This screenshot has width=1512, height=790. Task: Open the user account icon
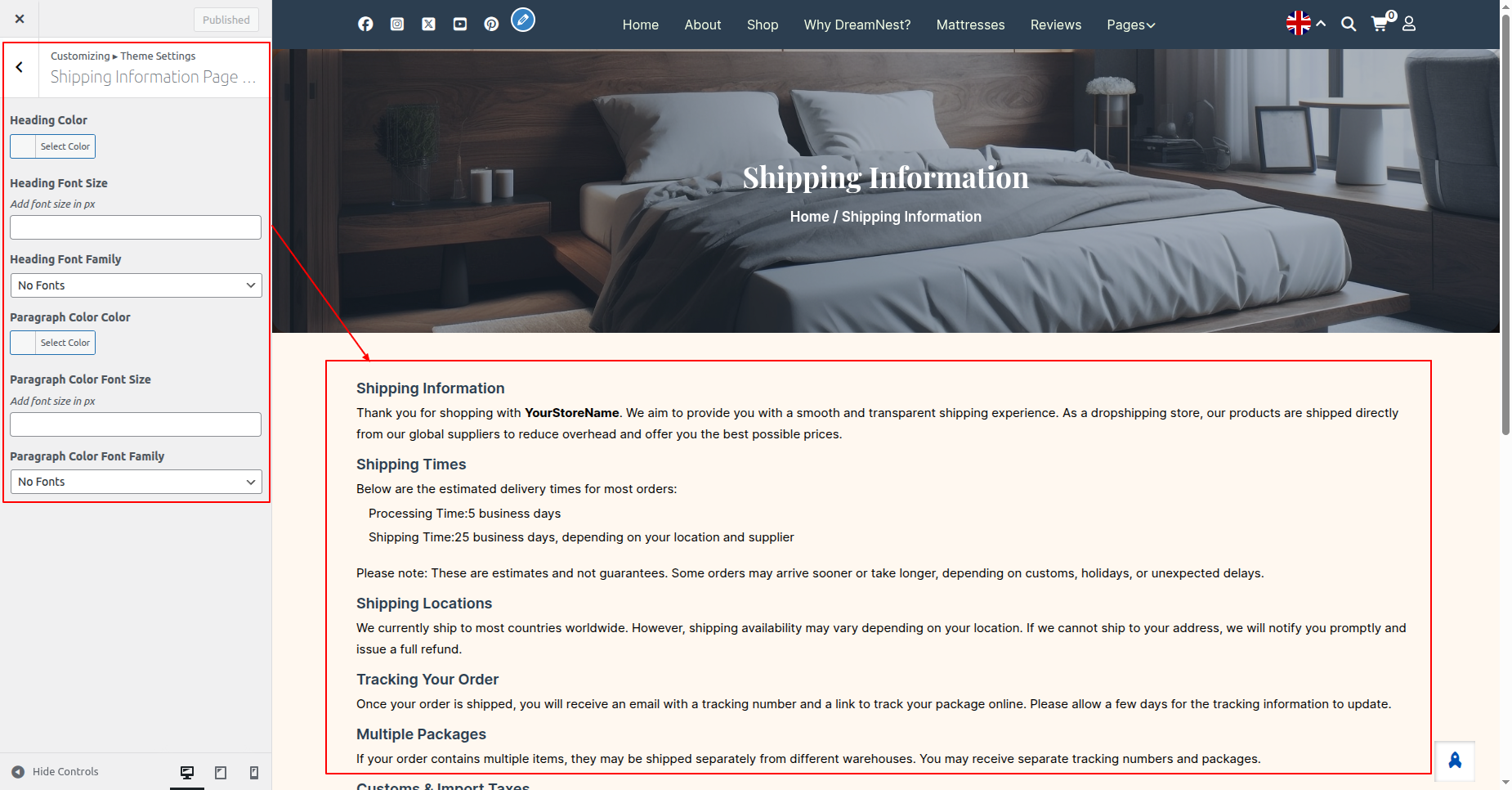pyautogui.click(x=1409, y=25)
